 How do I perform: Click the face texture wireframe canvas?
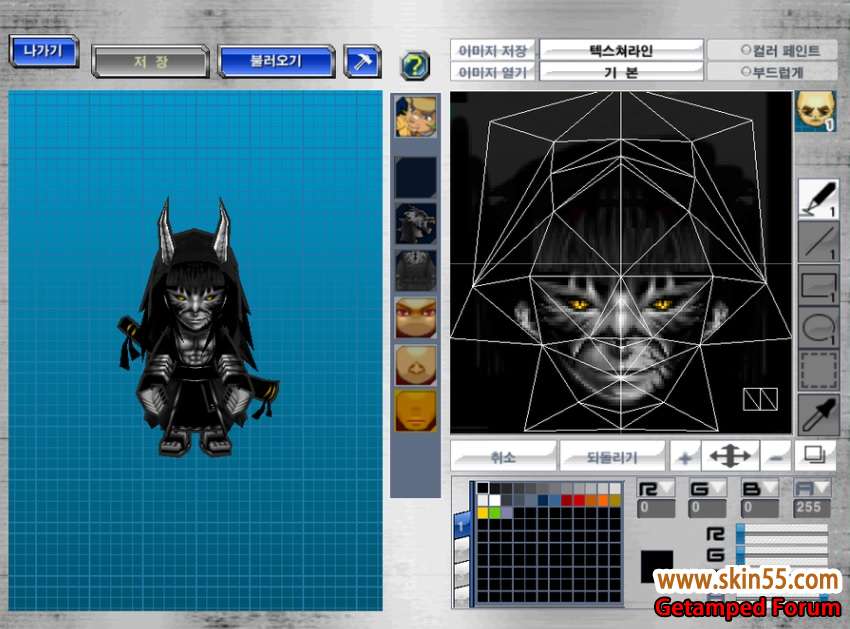621,262
